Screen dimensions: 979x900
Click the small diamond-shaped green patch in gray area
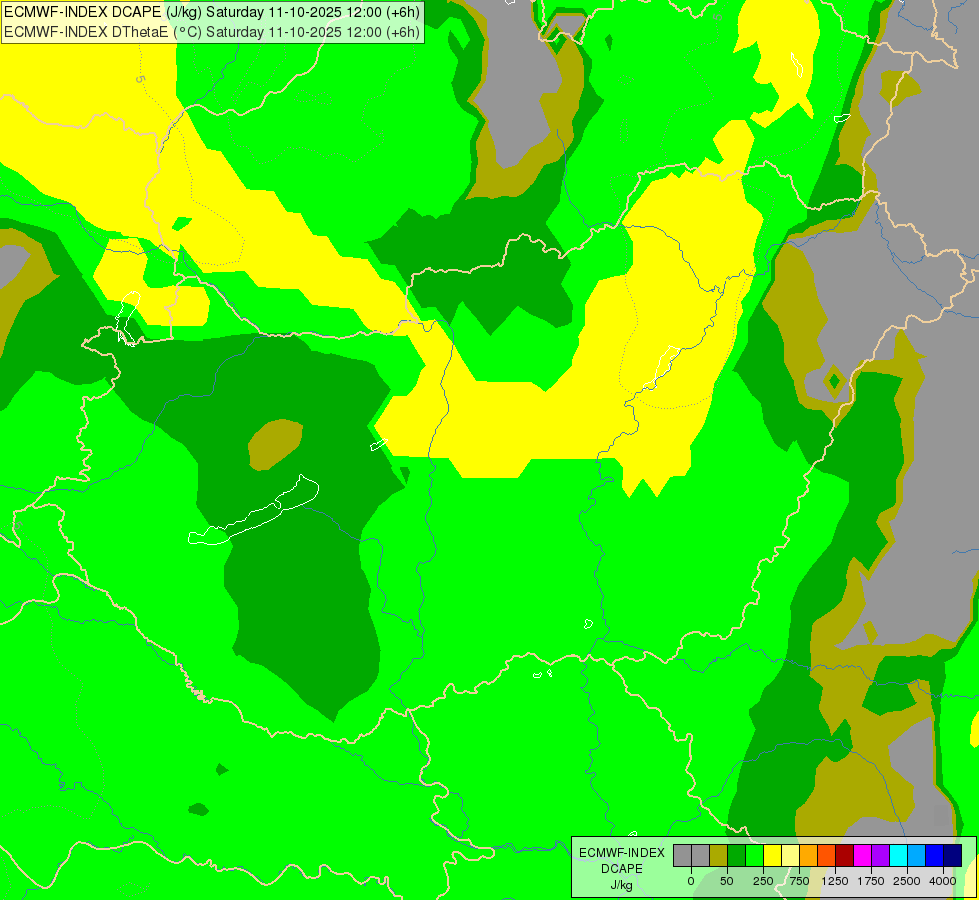pyautogui.click(x=835, y=380)
